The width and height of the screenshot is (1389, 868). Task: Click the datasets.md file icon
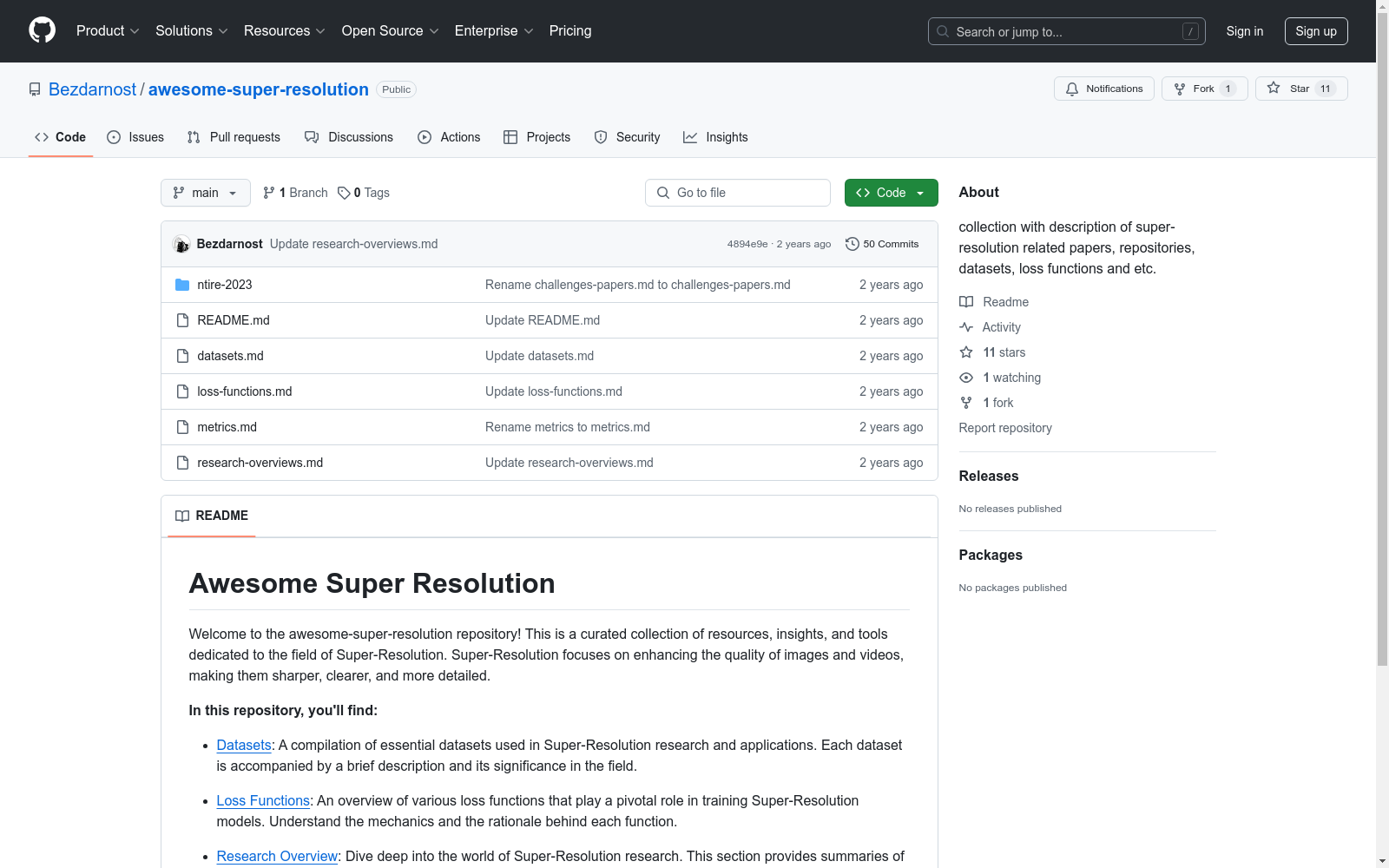click(182, 356)
